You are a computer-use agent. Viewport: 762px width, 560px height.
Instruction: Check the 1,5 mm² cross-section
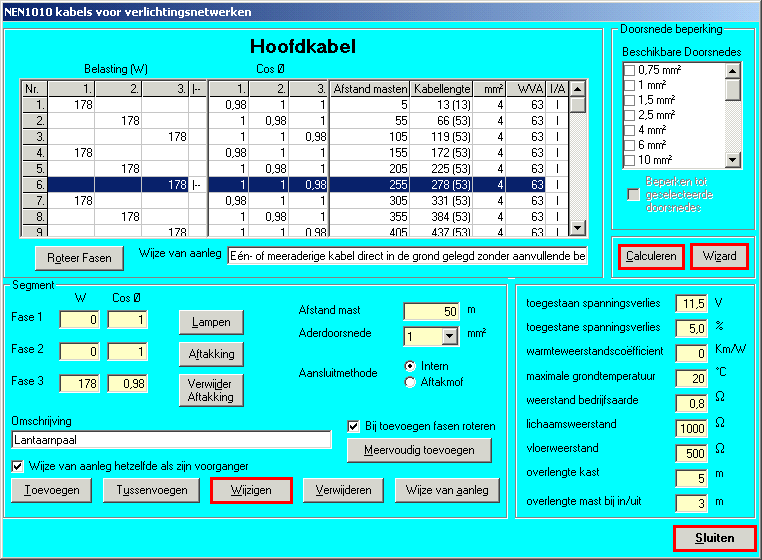(629, 100)
